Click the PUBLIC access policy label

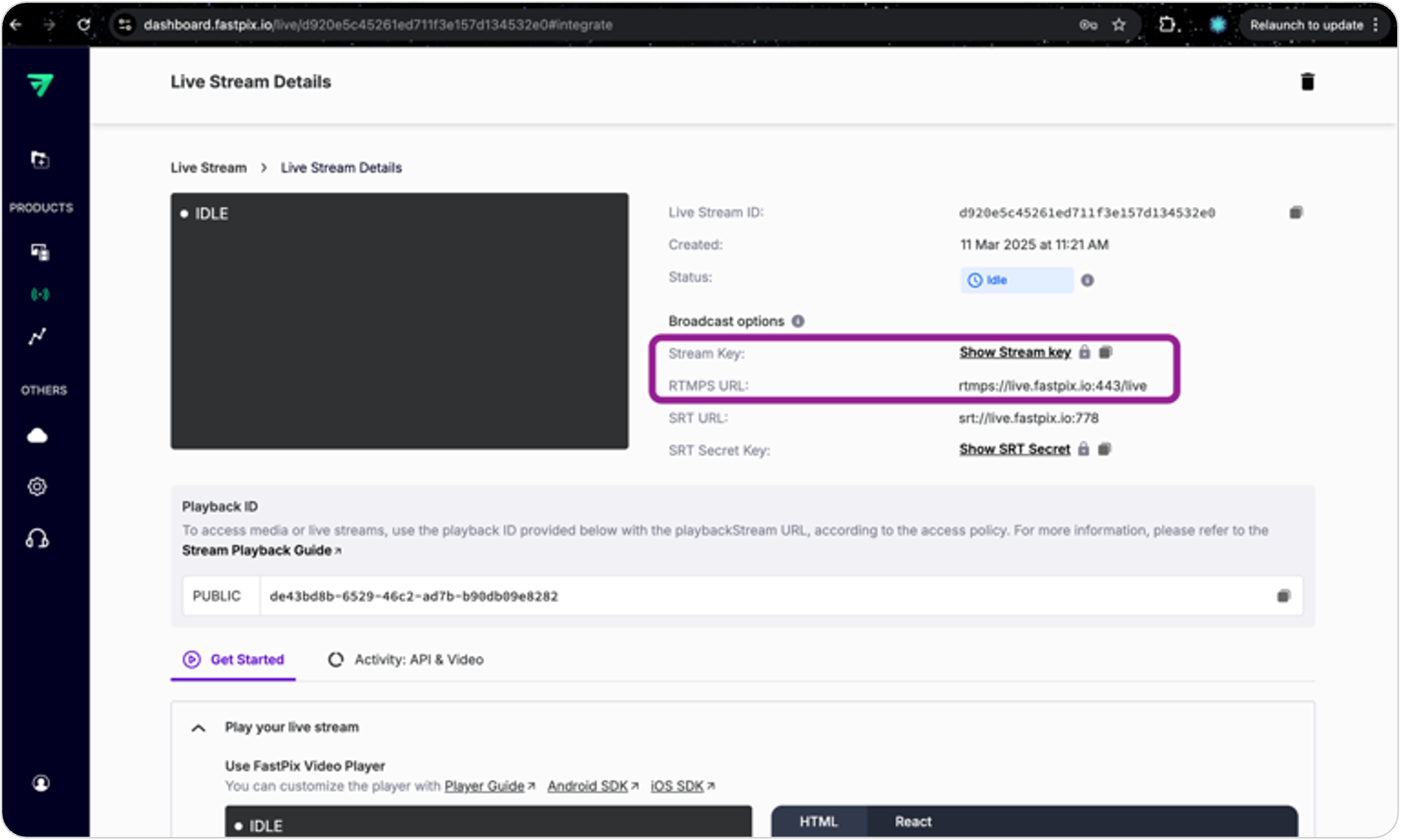click(x=217, y=596)
